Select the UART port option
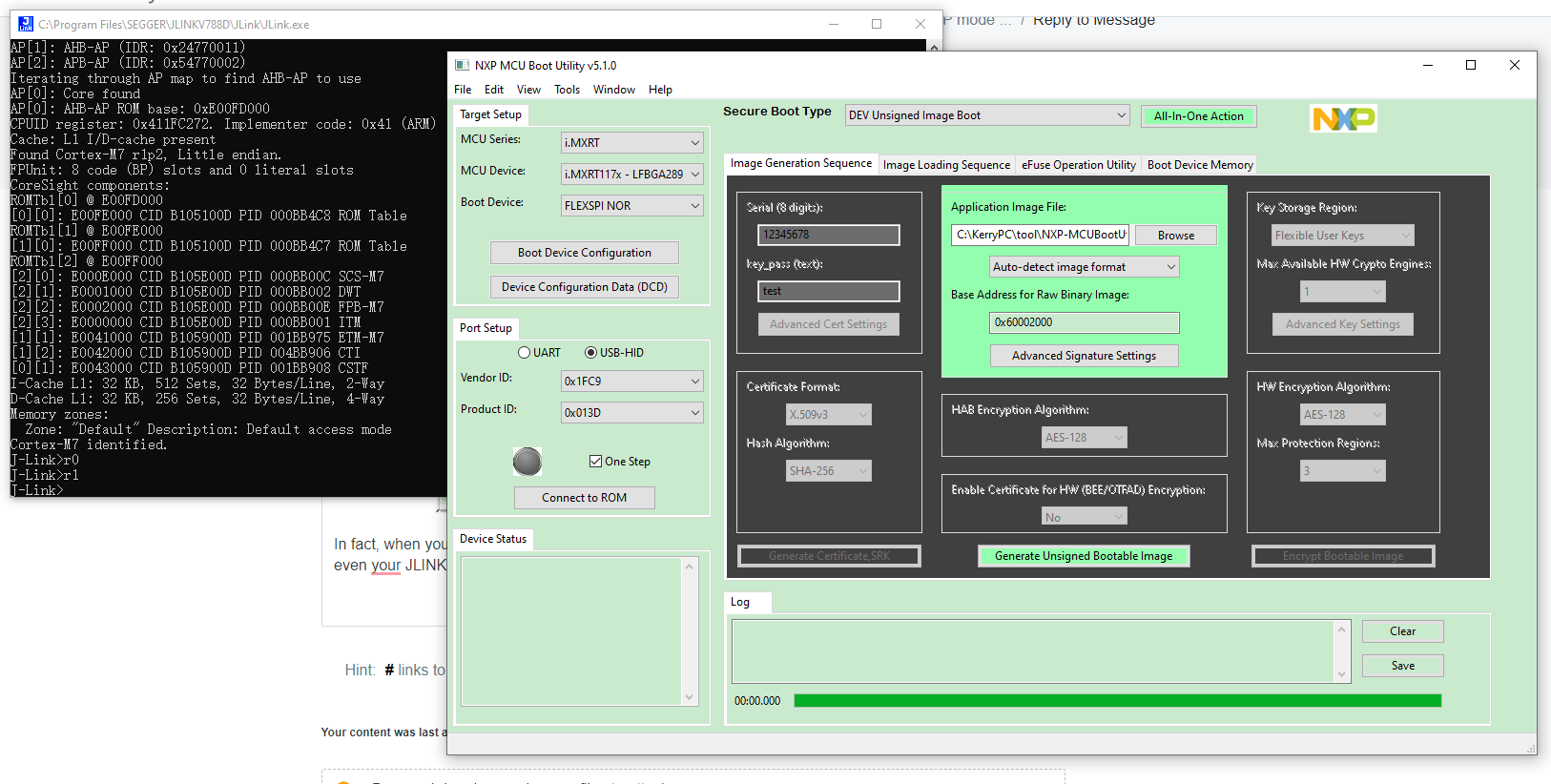The height and width of the screenshot is (784, 1551). (x=540, y=353)
